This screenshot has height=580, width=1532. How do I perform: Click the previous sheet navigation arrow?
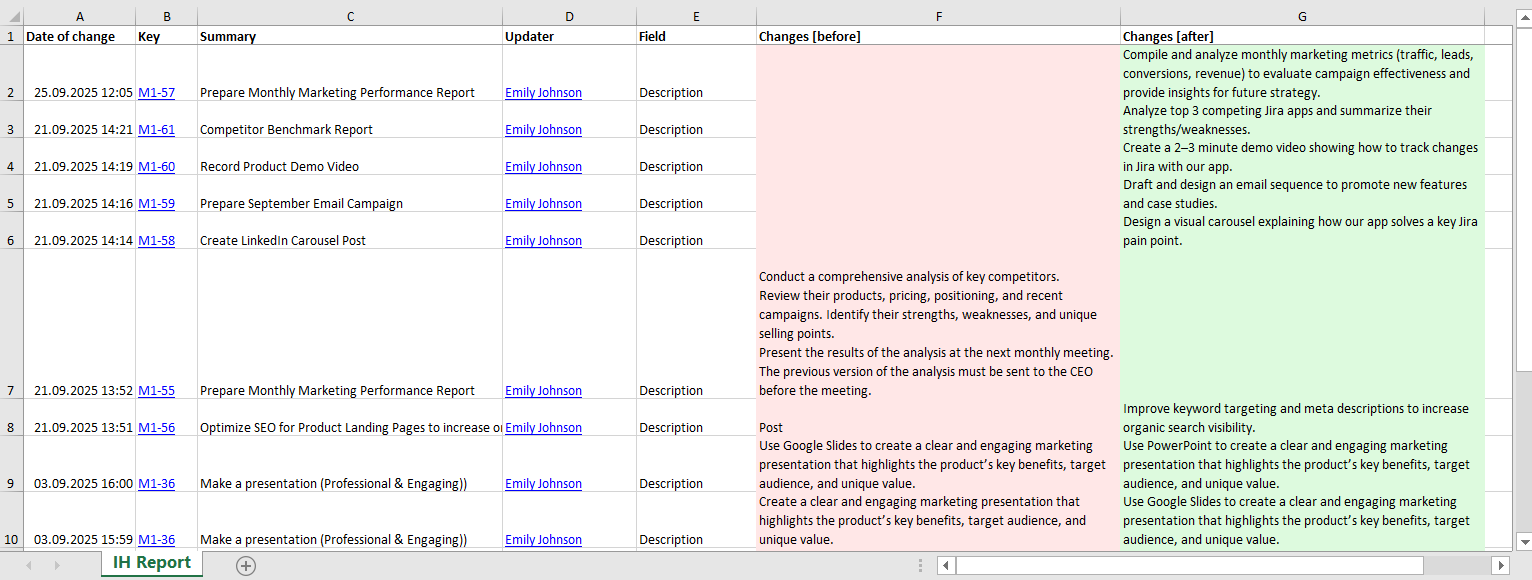tap(28, 566)
